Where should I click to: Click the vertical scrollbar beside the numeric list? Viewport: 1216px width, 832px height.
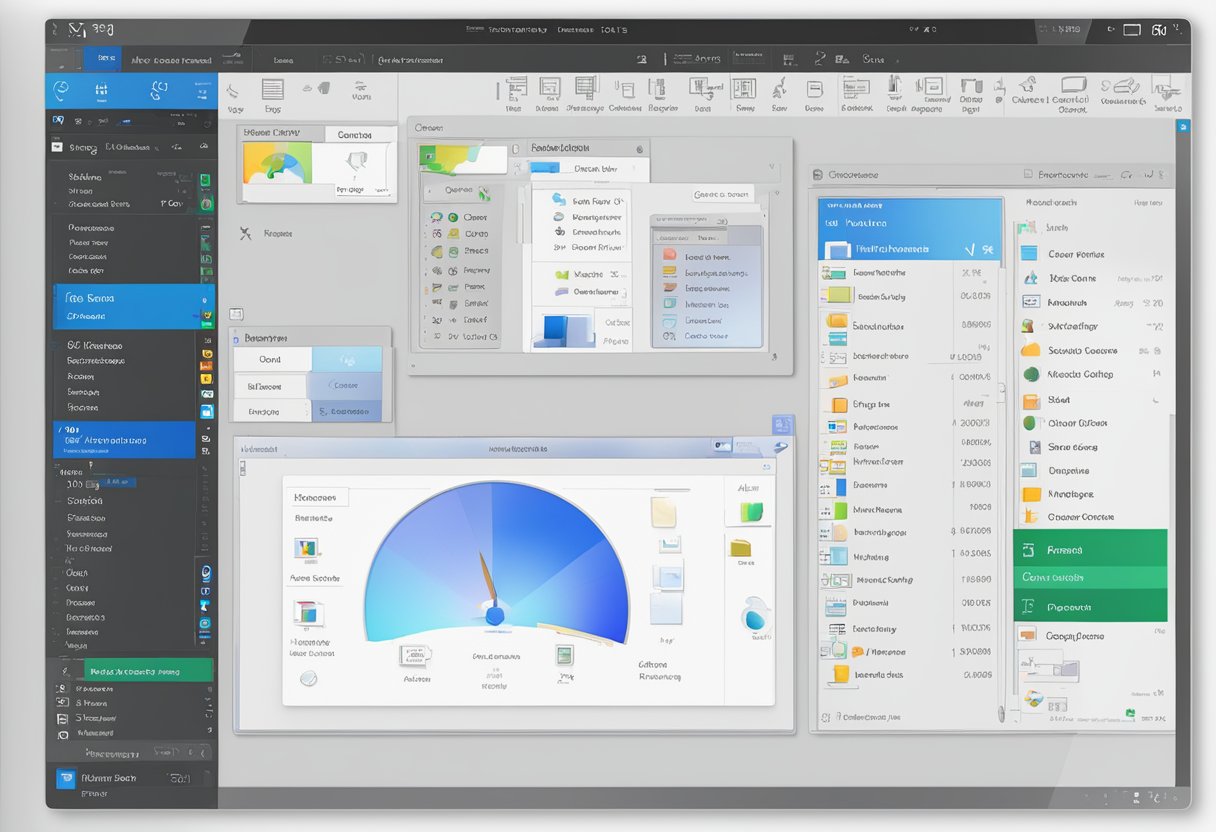(1001, 480)
